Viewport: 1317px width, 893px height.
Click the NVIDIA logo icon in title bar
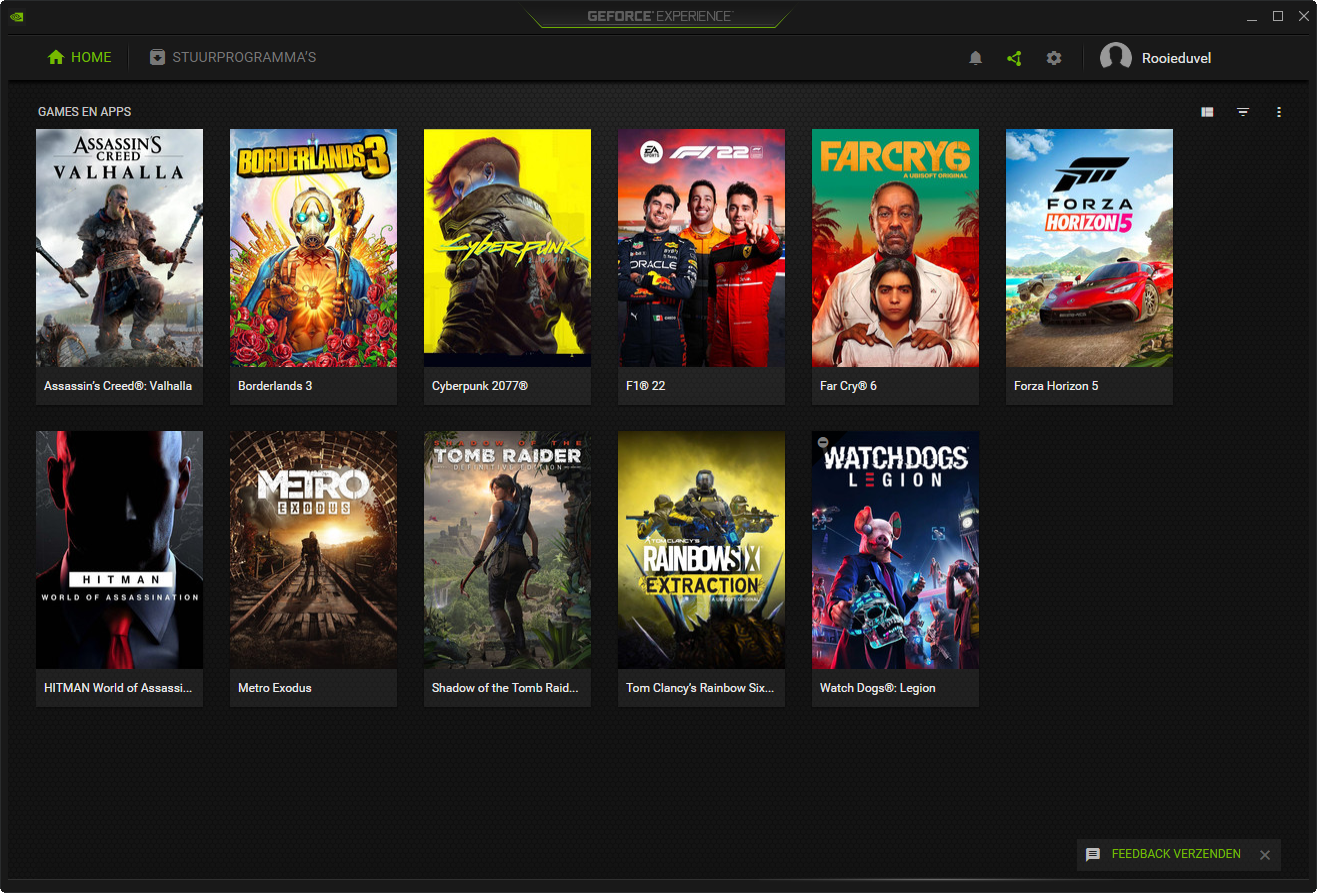point(16,17)
